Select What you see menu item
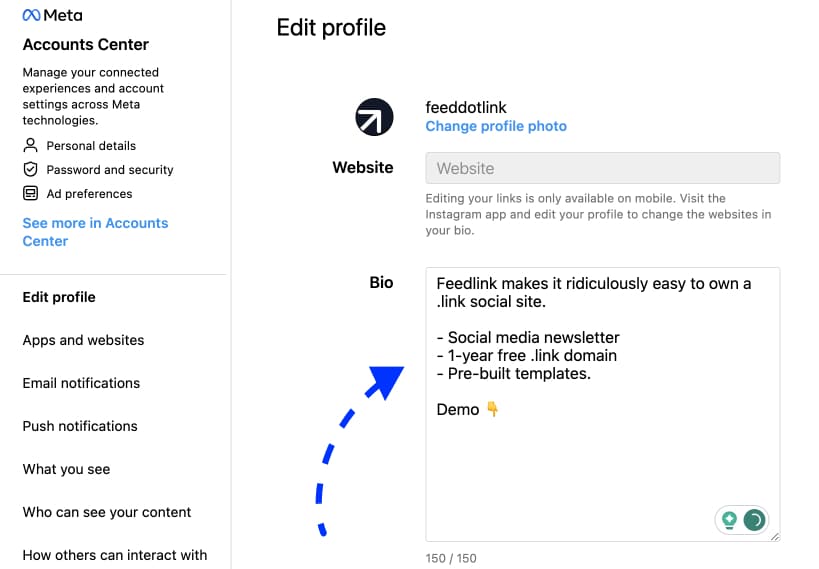 [x=66, y=469]
